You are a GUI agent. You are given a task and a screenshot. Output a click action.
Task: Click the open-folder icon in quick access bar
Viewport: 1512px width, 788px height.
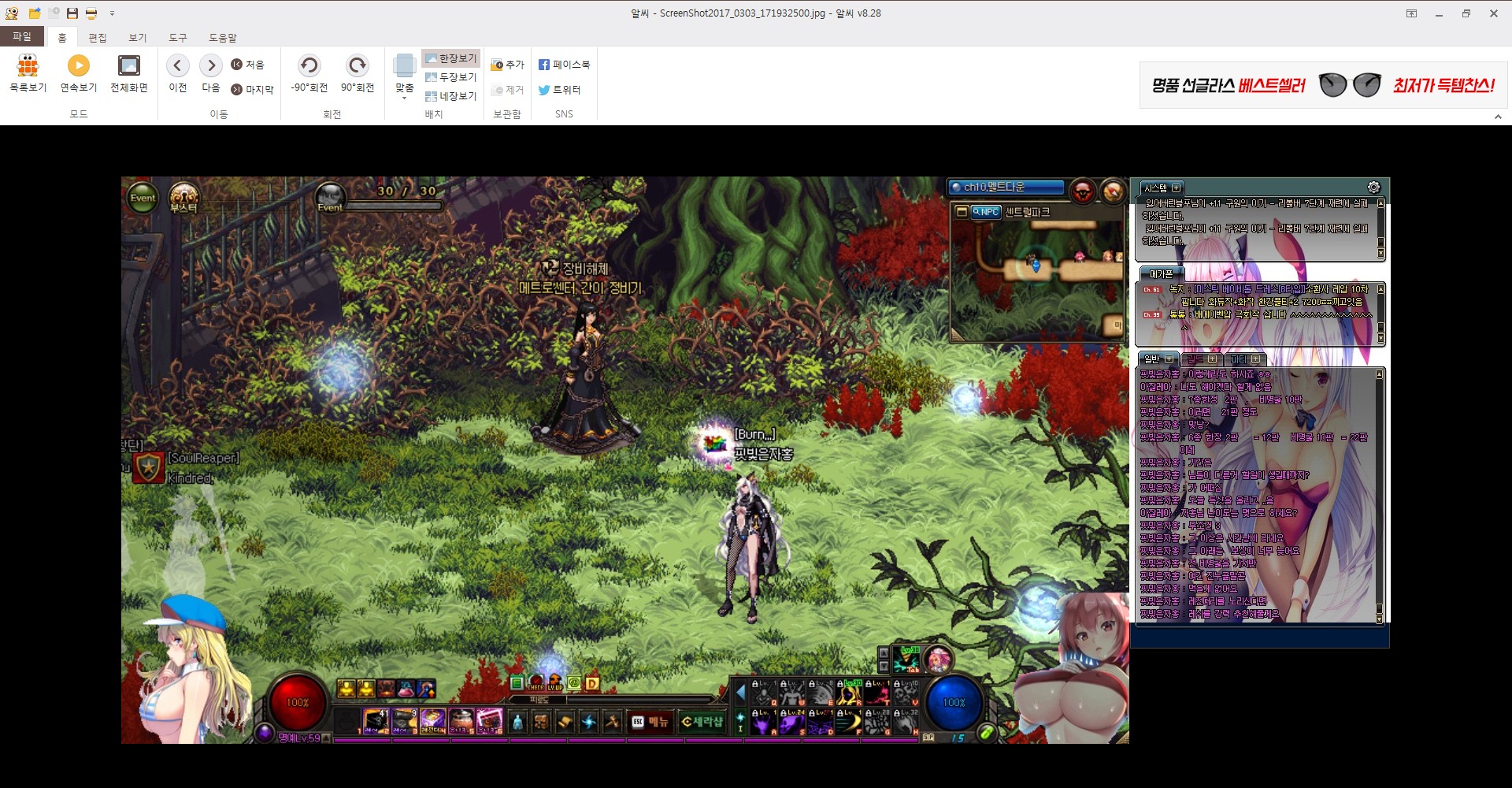34,13
